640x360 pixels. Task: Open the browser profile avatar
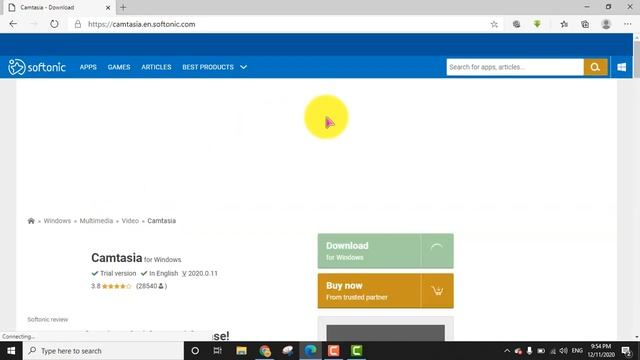click(606, 24)
